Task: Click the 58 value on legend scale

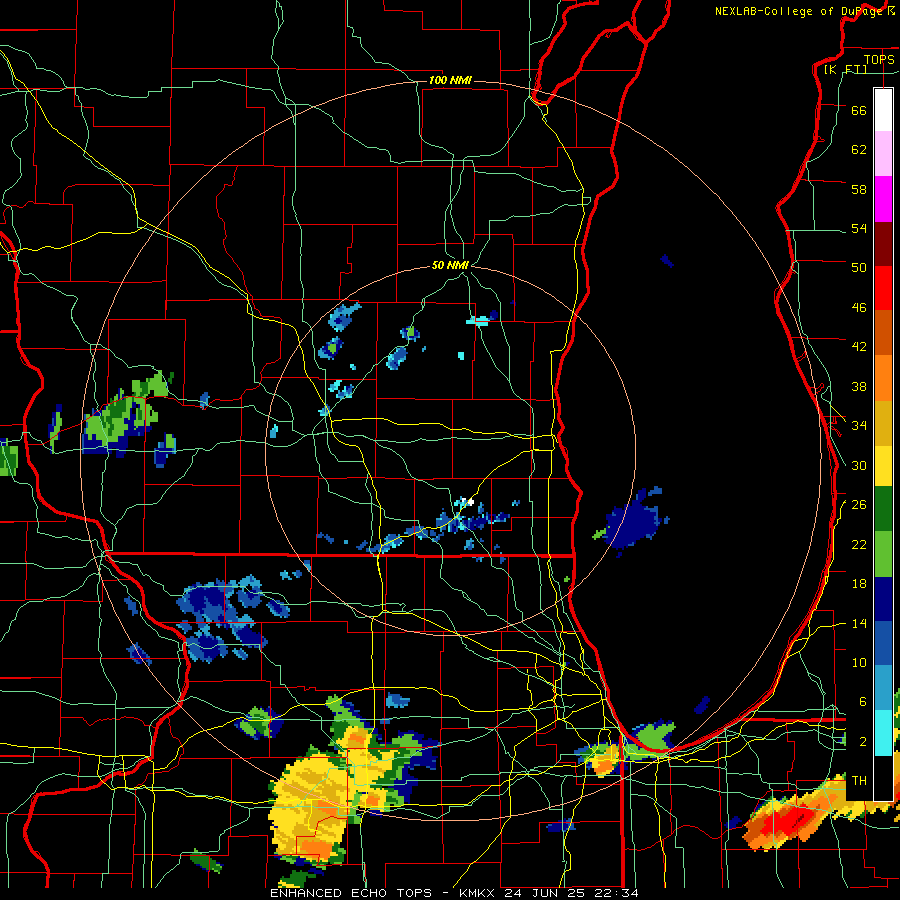Action: [x=859, y=189]
